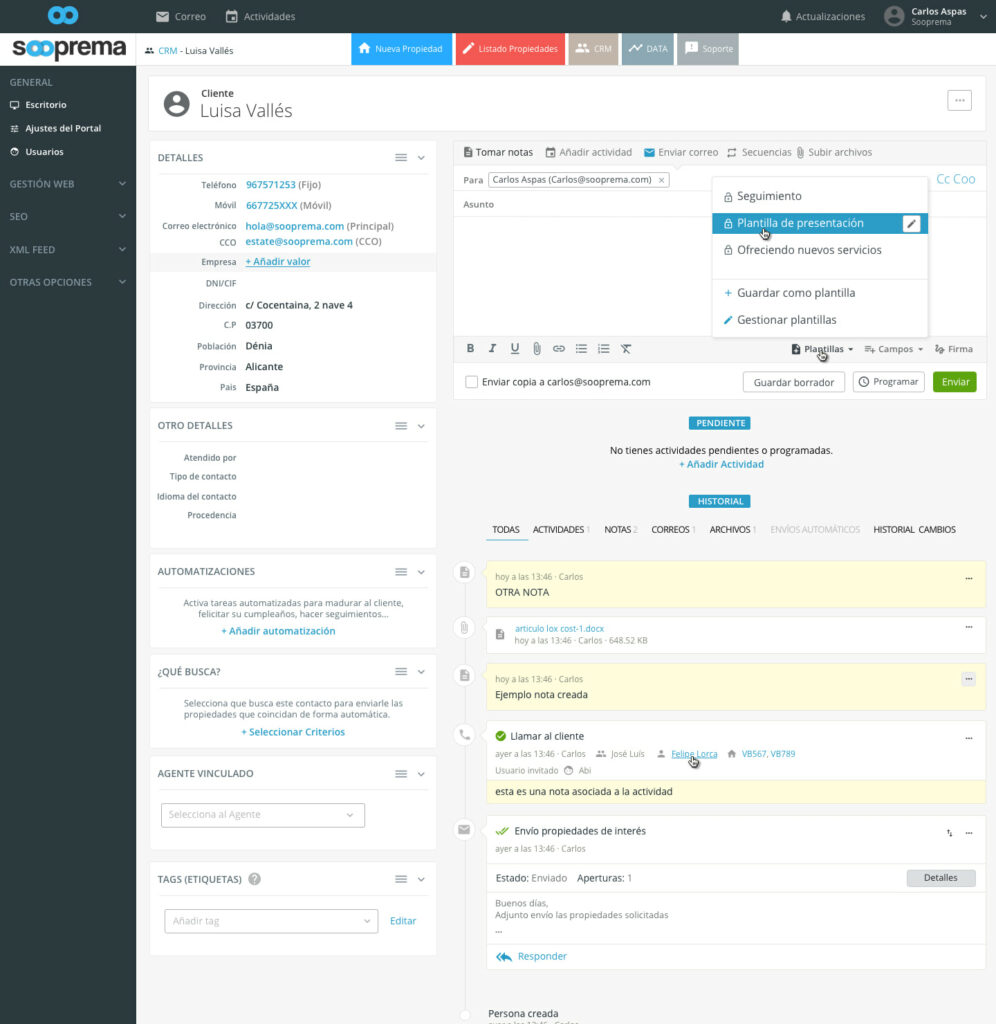
Task: Open options menu for OTRA NOTA
Action: [x=969, y=578]
